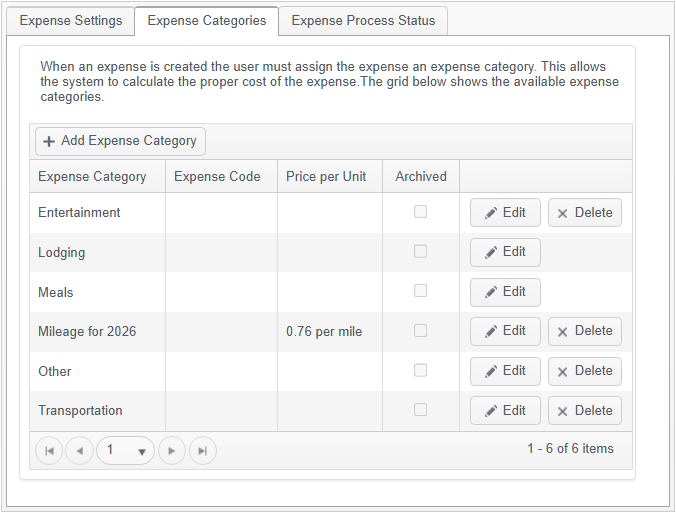
Task: Select the Transportation row name
Action: click(x=80, y=410)
